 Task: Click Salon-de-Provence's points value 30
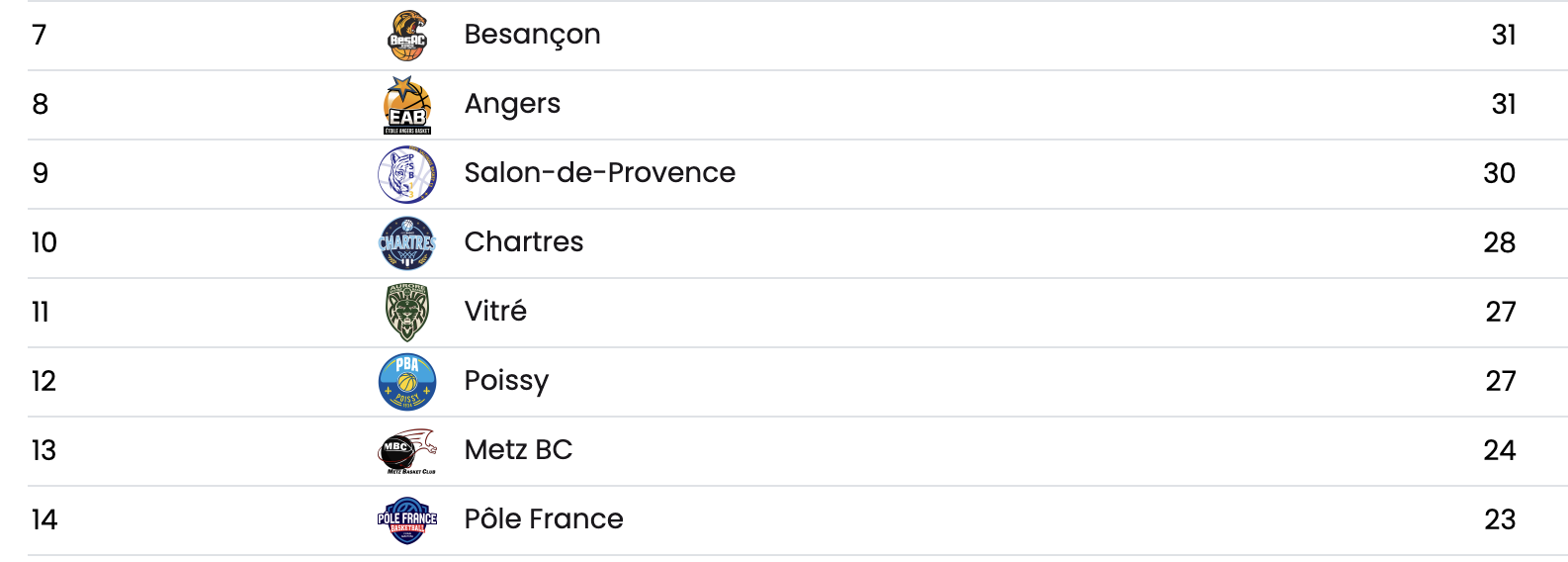(x=1499, y=174)
